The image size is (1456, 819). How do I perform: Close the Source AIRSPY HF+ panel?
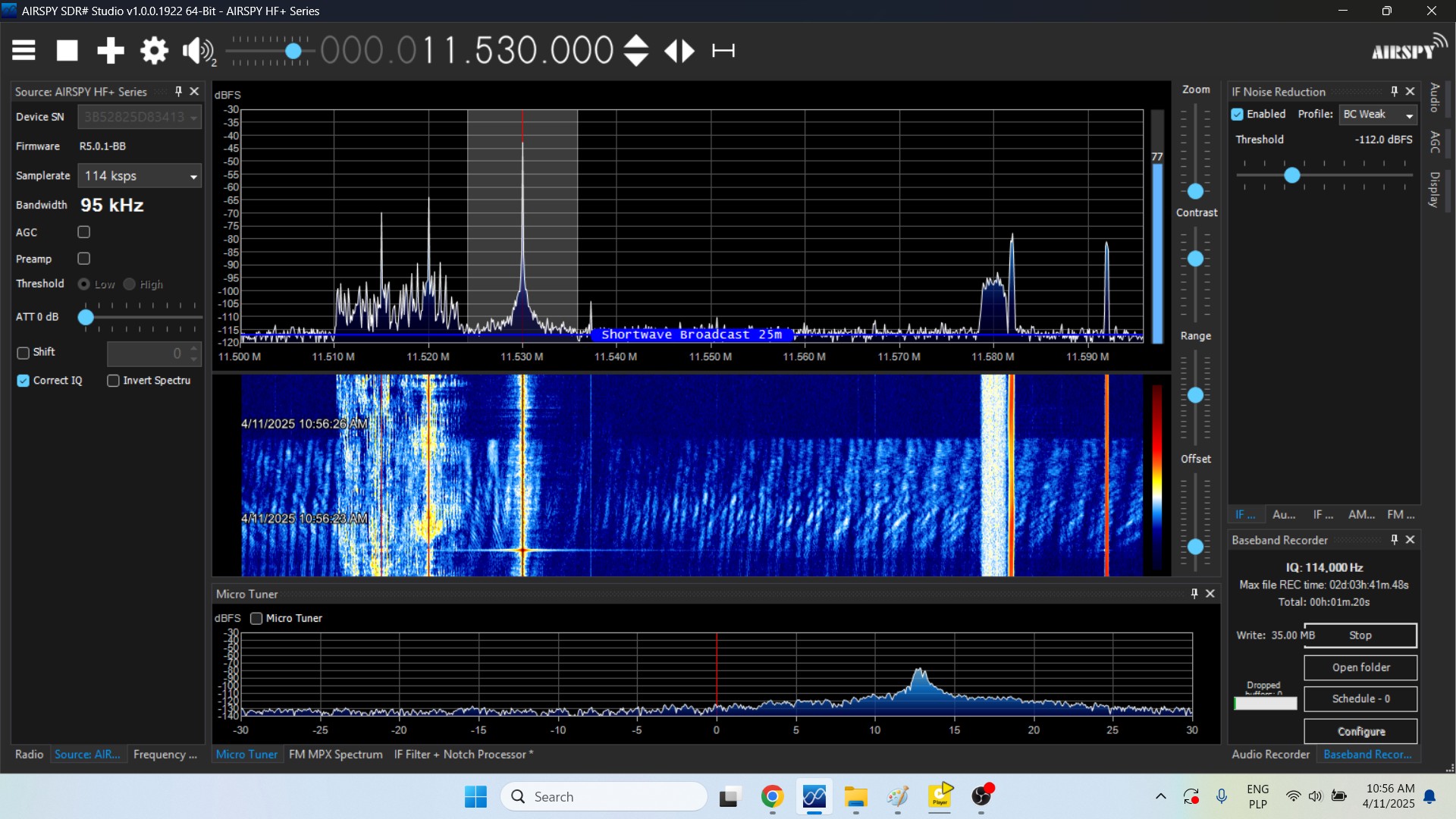[x=194, y=91]
